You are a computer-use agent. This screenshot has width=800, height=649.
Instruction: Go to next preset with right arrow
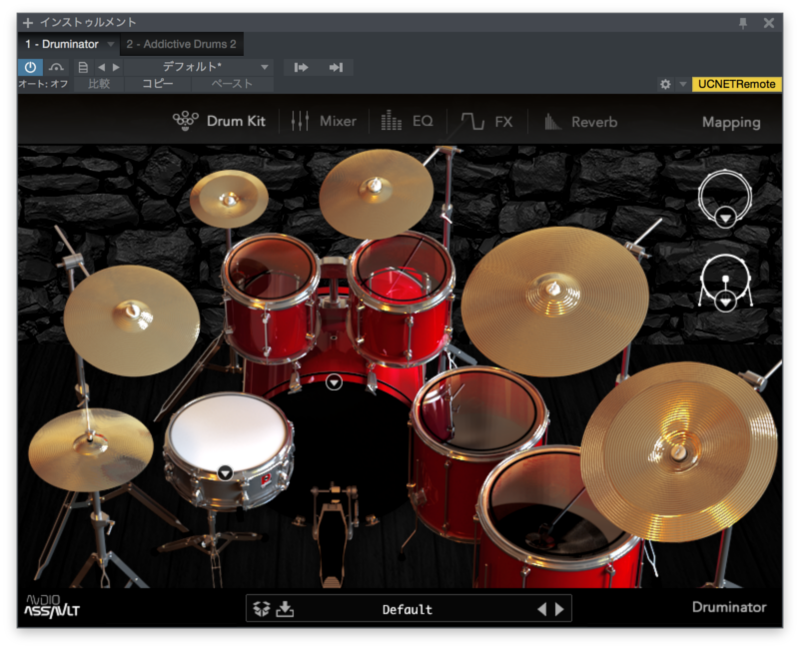[x=116, y=67]
